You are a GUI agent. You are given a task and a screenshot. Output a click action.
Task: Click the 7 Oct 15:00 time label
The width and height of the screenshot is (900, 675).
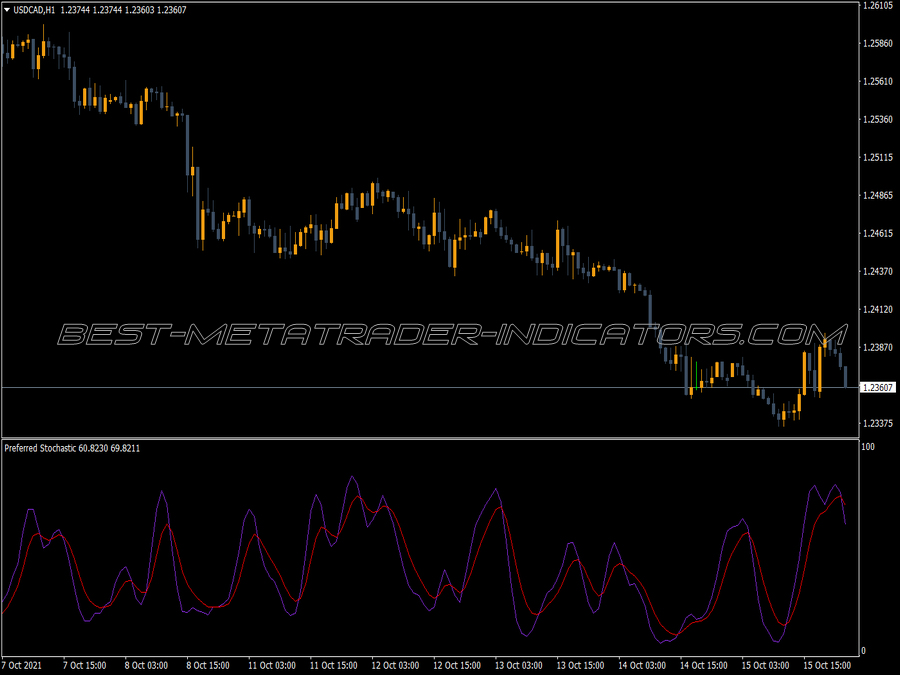click(84, 665)
